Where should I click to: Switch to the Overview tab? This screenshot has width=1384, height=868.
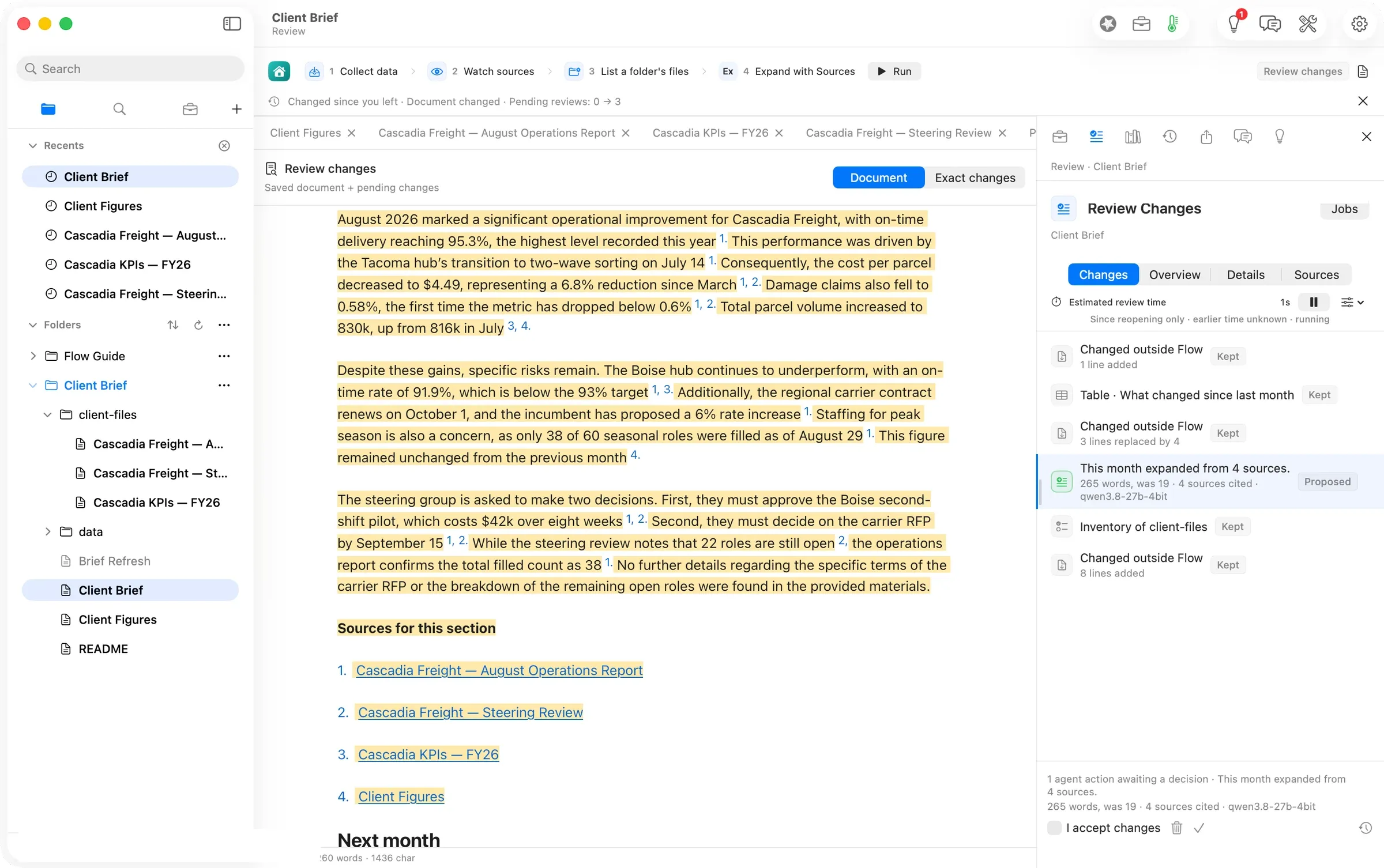point(1174,275)
